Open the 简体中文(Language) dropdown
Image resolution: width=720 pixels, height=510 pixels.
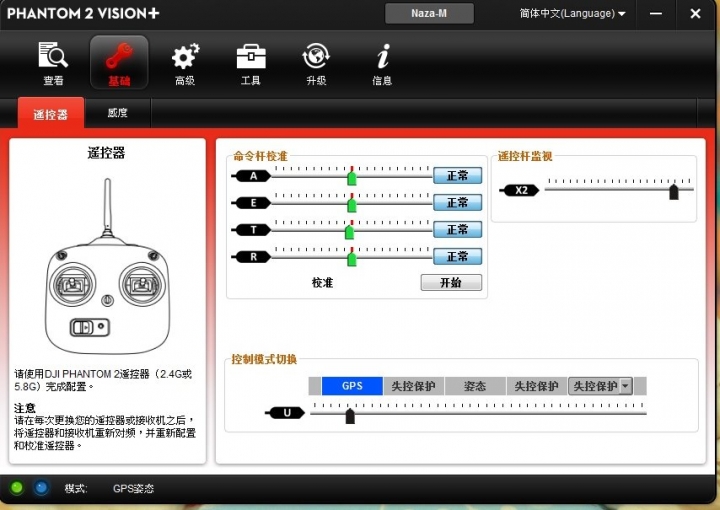pos(573,13)
